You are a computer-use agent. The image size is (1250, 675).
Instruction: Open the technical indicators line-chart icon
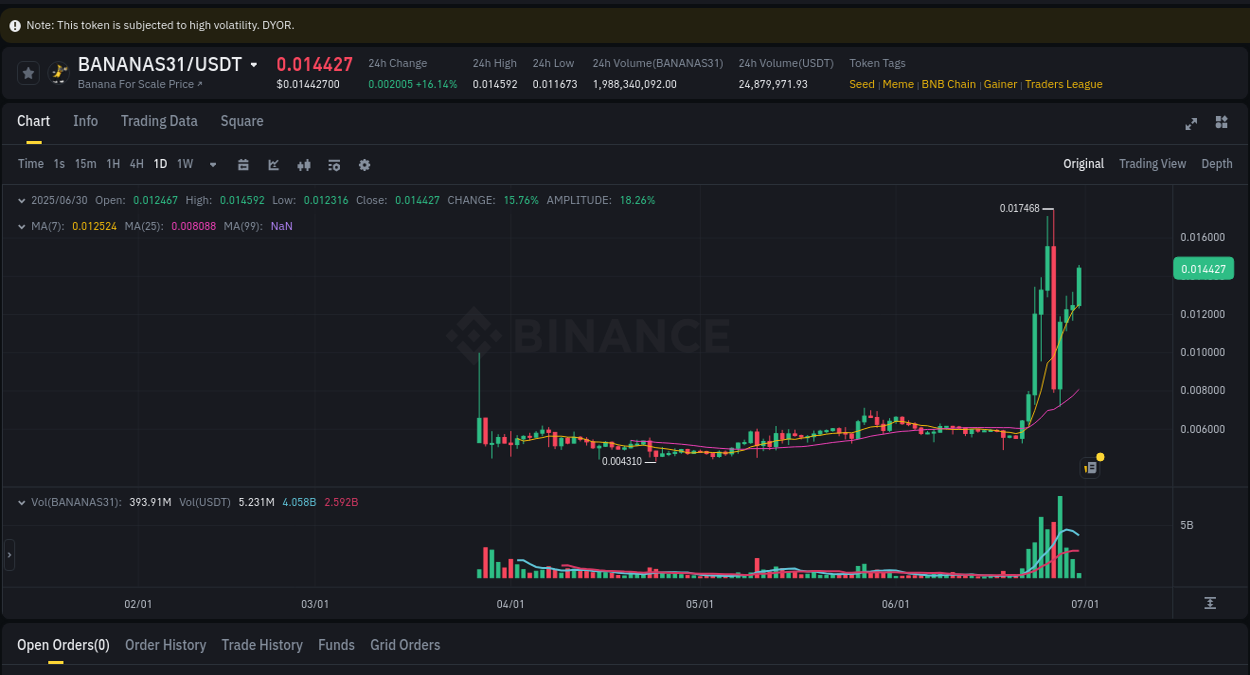coord(273,164)
